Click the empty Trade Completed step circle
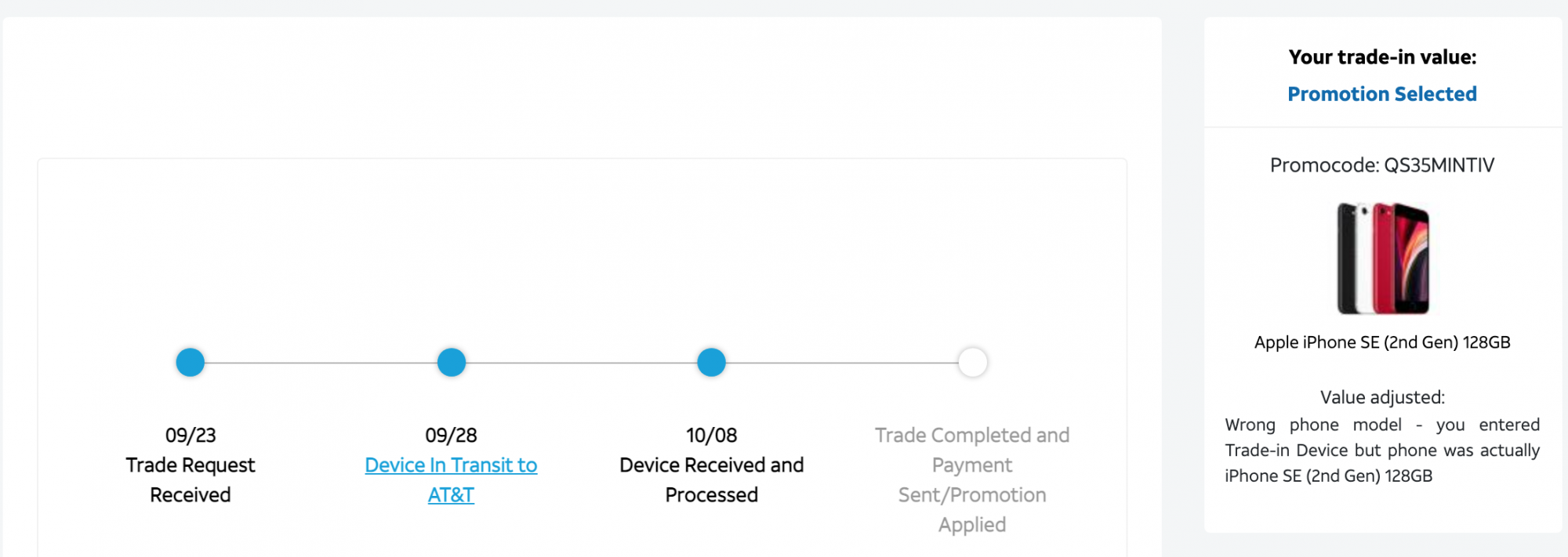This screenshot has height=557, width=1568. [972, 362]
